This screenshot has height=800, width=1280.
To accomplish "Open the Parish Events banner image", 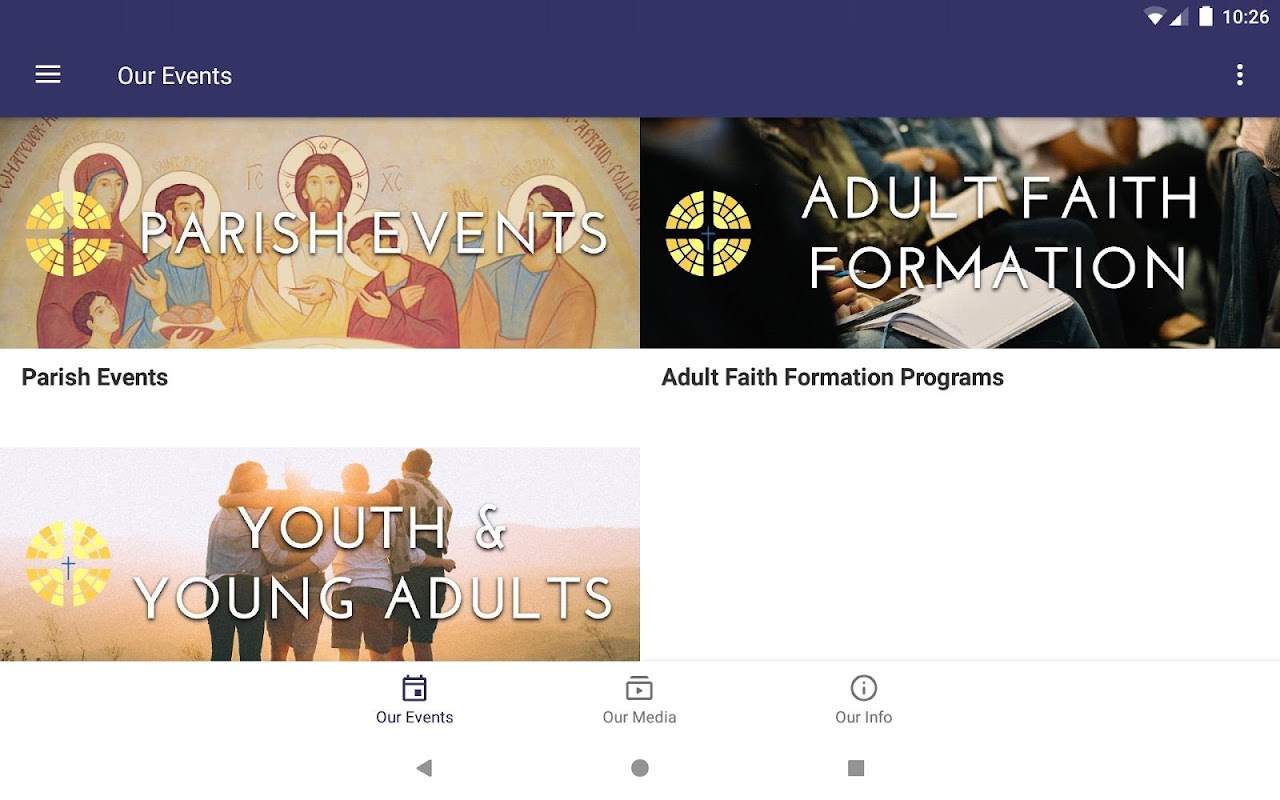I will click(x=320, y=233).
